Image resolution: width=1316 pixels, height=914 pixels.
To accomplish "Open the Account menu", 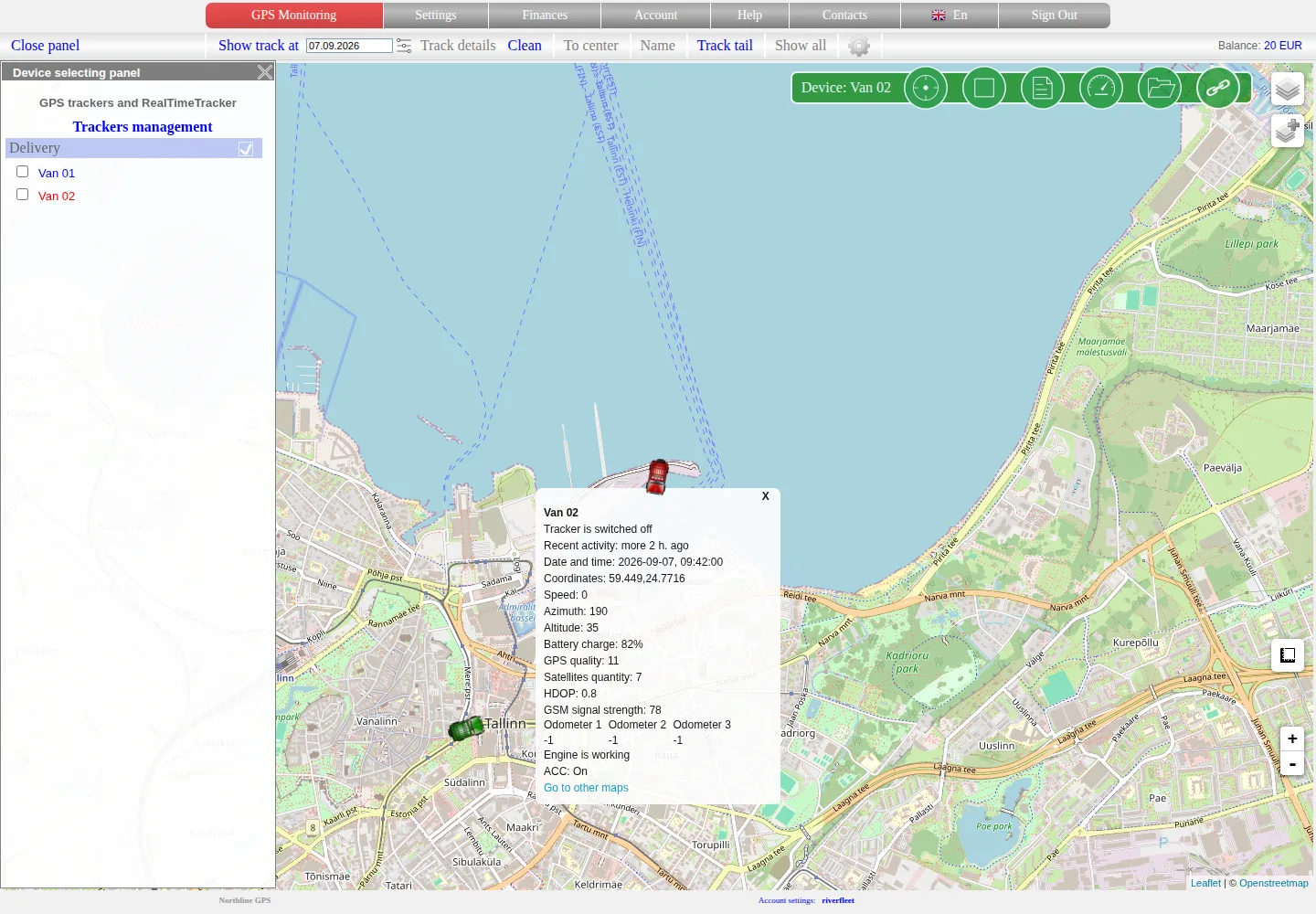I will (656, 16).
